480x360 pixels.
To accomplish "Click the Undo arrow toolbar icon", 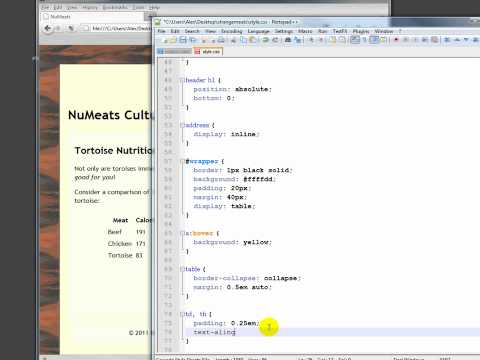I will point(265,40).
